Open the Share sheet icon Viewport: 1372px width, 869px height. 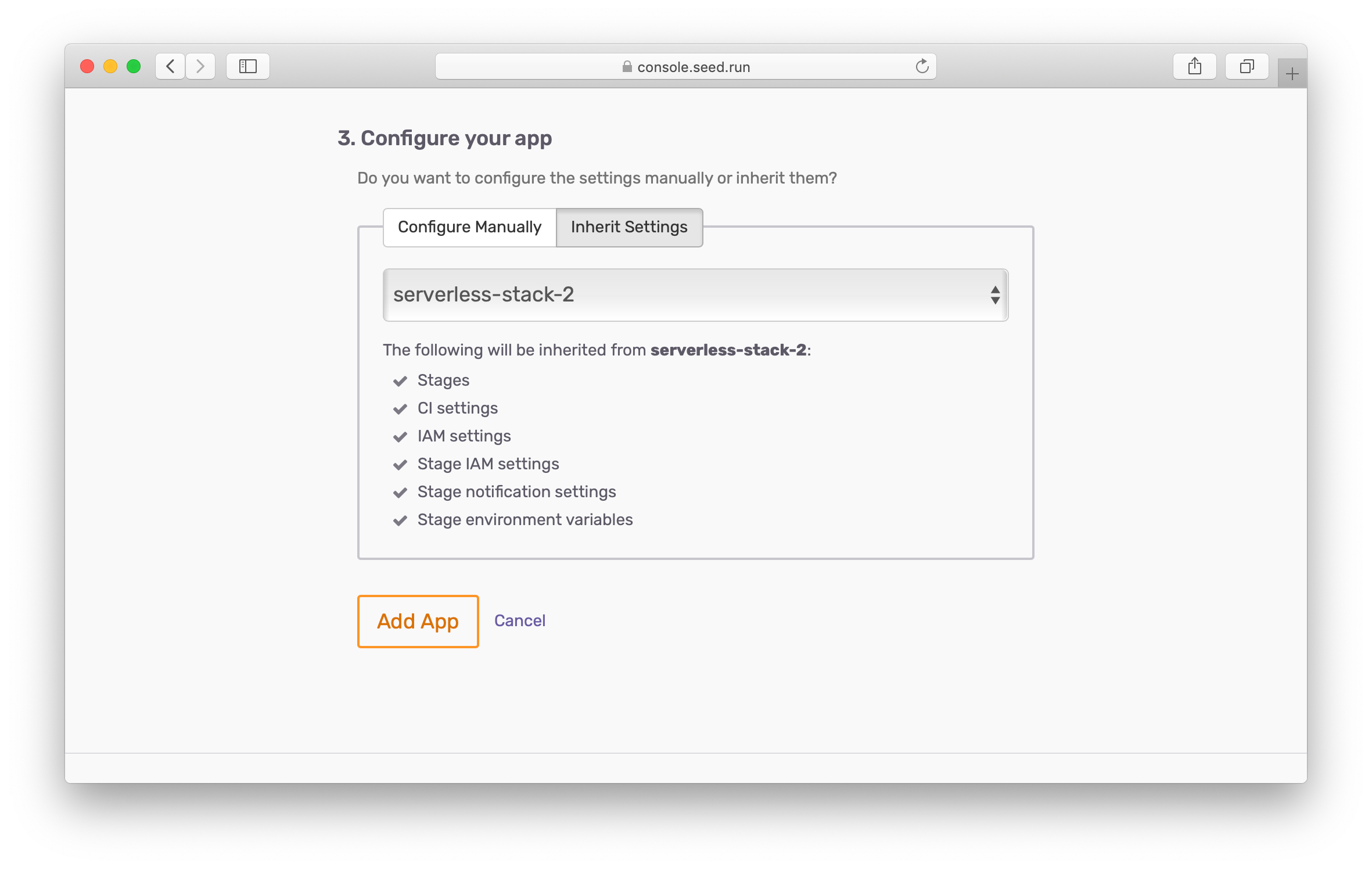(x=1194, y=66)
